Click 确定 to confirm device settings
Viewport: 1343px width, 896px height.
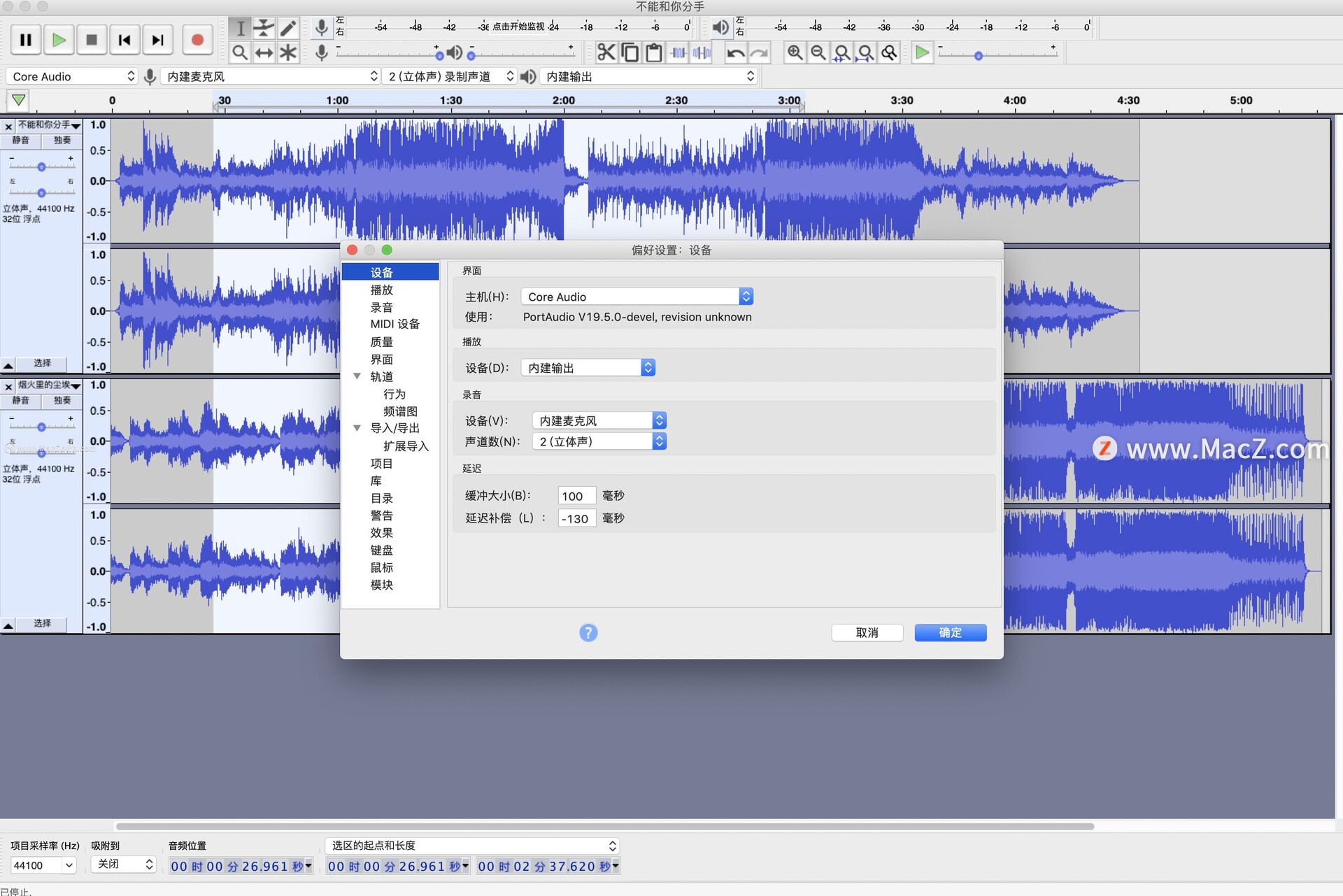click(951, 631)
